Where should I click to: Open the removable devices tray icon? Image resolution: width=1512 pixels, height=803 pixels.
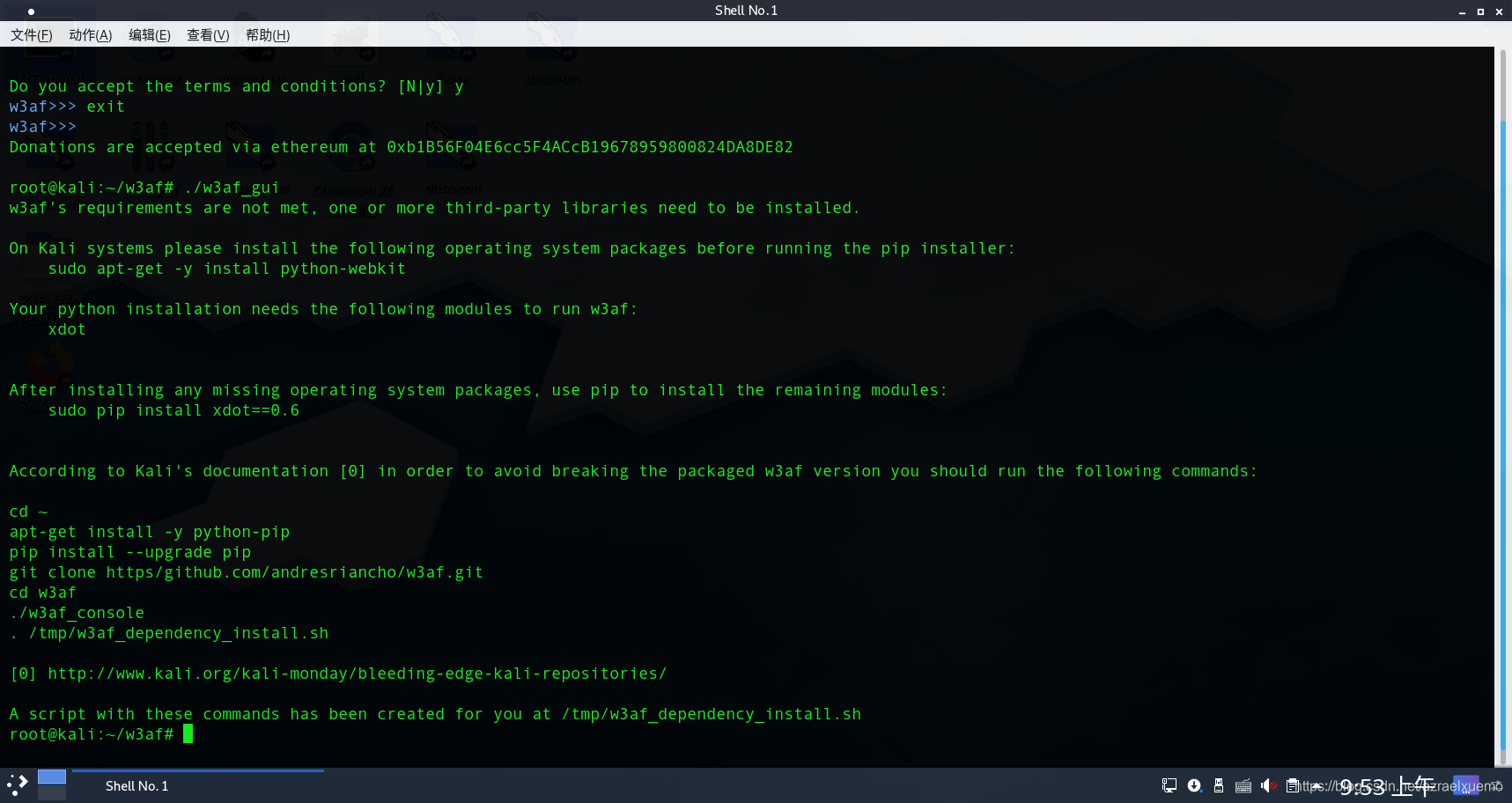[x=1219, y=785]
